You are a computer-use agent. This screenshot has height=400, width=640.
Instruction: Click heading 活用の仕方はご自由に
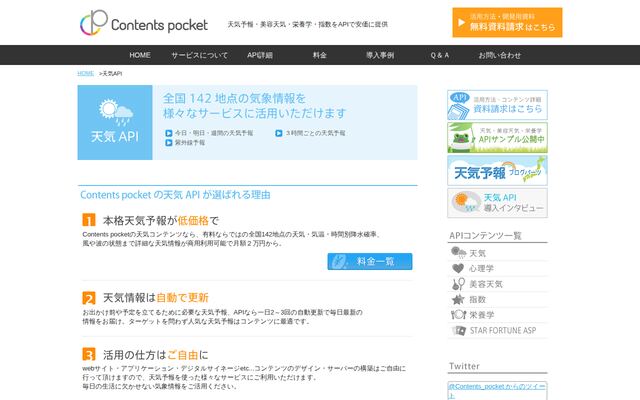pyautogui.click(x=156, y=354)
